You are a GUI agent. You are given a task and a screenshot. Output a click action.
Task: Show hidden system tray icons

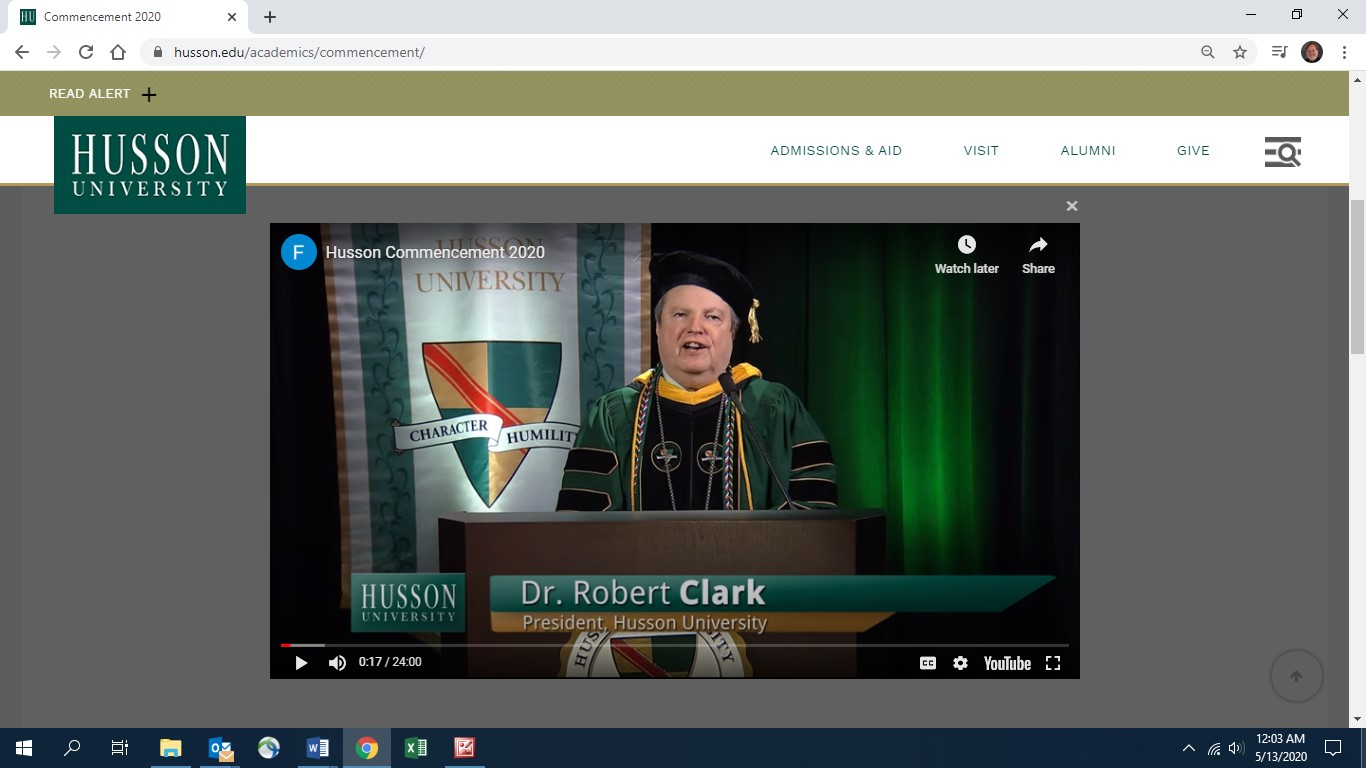(x=1188, y=748)
